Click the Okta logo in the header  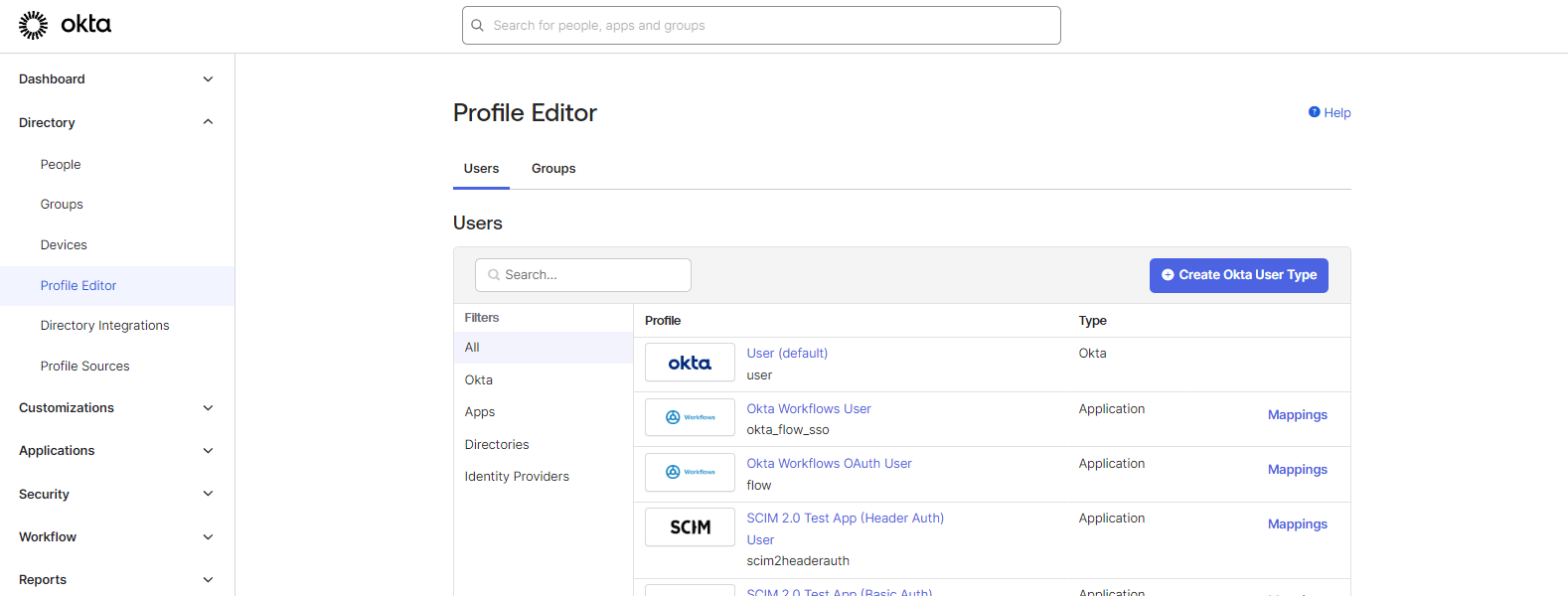[65, 25]
